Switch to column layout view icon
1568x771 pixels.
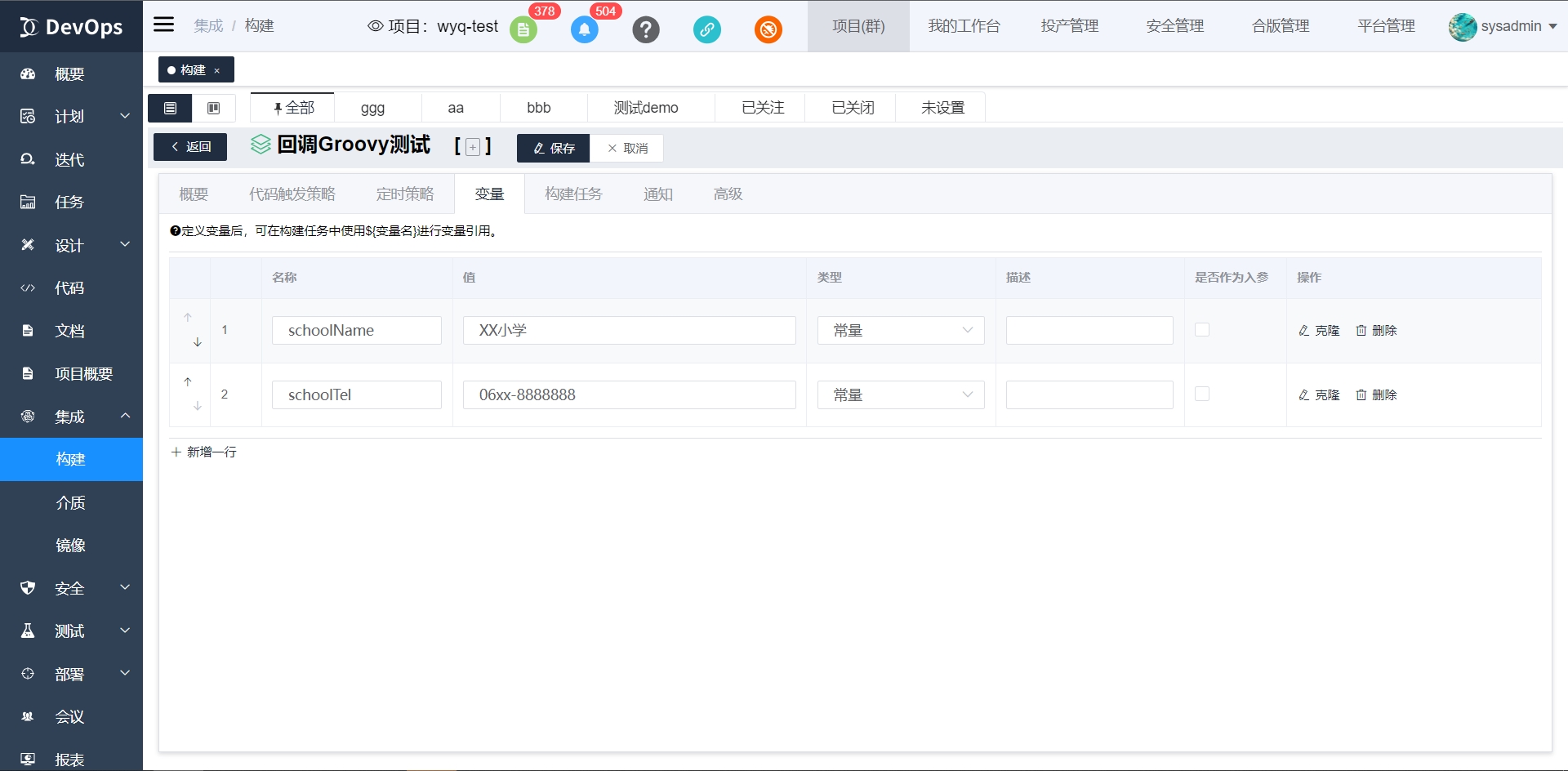213,108
